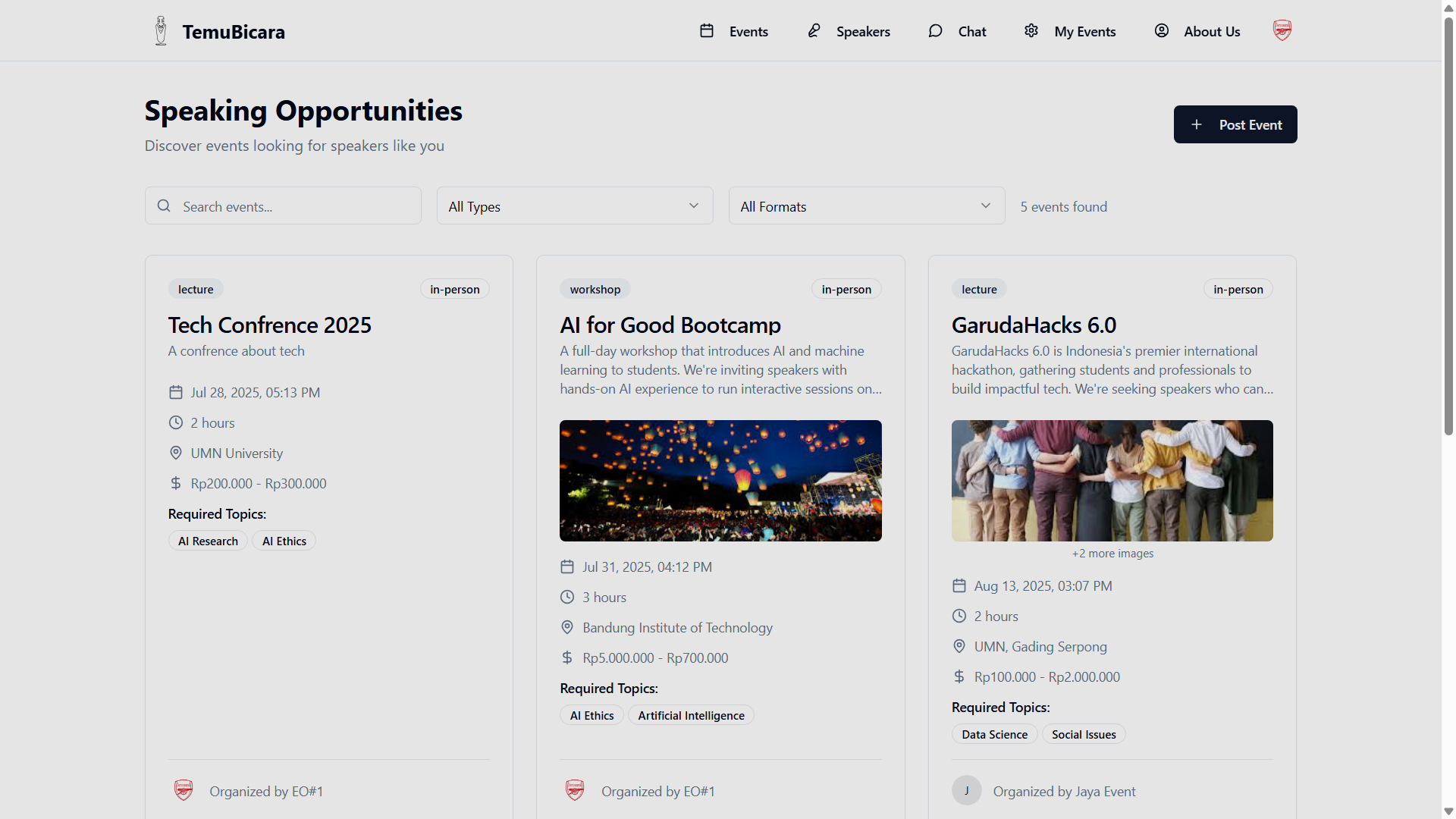Click the chat bubble icon in navbar
This screenshot has width=1456, height=819.
[935, 31]
